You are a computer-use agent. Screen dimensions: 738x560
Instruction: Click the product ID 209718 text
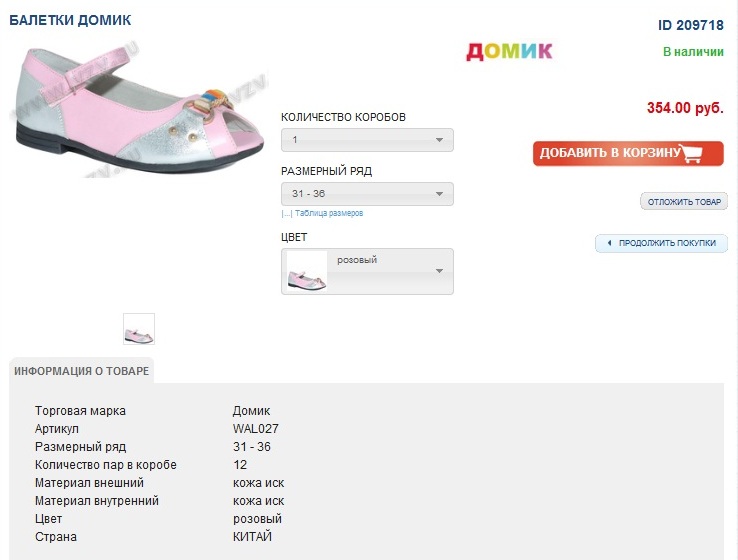[690, 25]
